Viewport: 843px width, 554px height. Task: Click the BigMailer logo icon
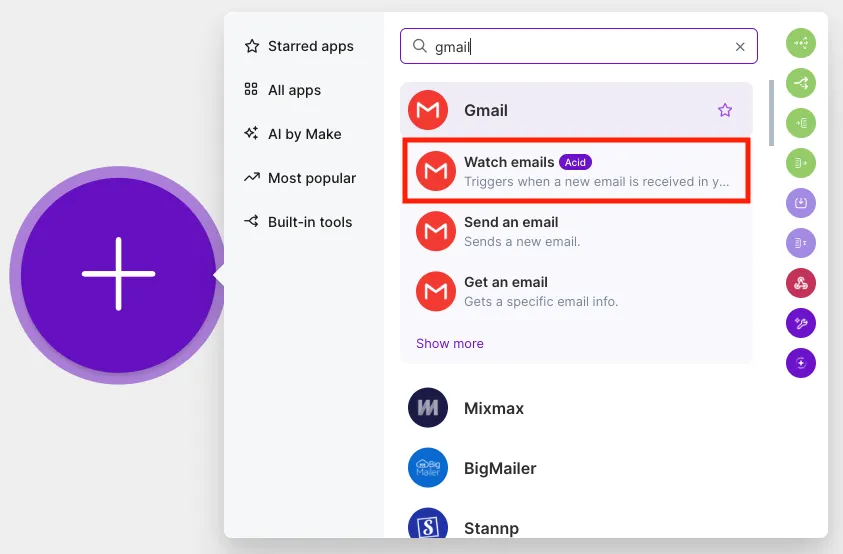pos(428,468)
